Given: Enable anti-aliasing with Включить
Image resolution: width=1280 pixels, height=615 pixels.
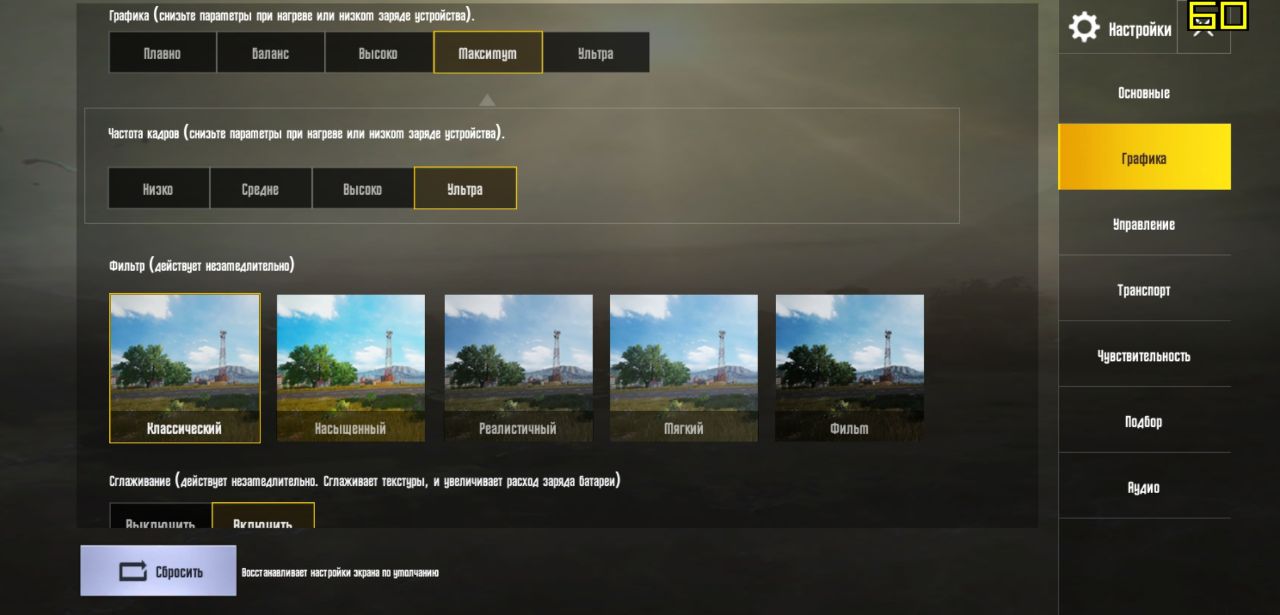Looking at the screenshot, I should 263,516.
